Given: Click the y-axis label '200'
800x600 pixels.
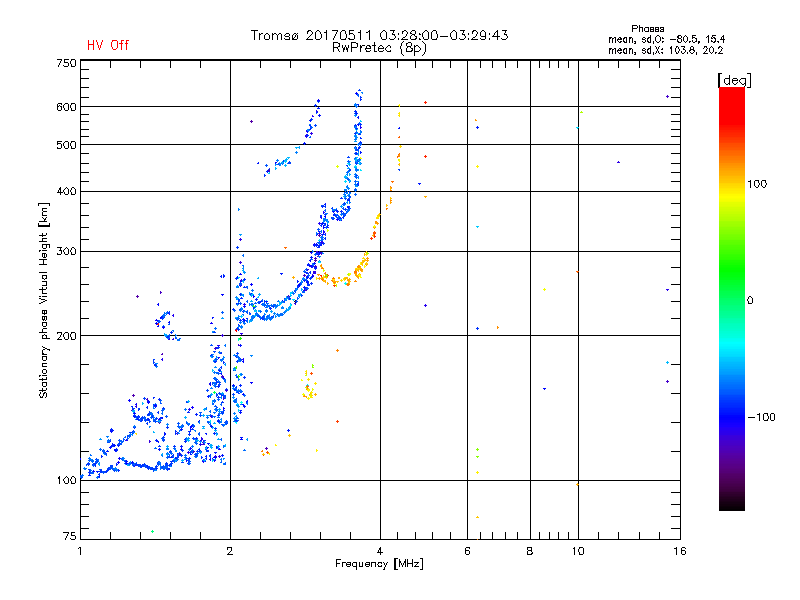Looking at the screenshot, I should [x=66, y=336].
